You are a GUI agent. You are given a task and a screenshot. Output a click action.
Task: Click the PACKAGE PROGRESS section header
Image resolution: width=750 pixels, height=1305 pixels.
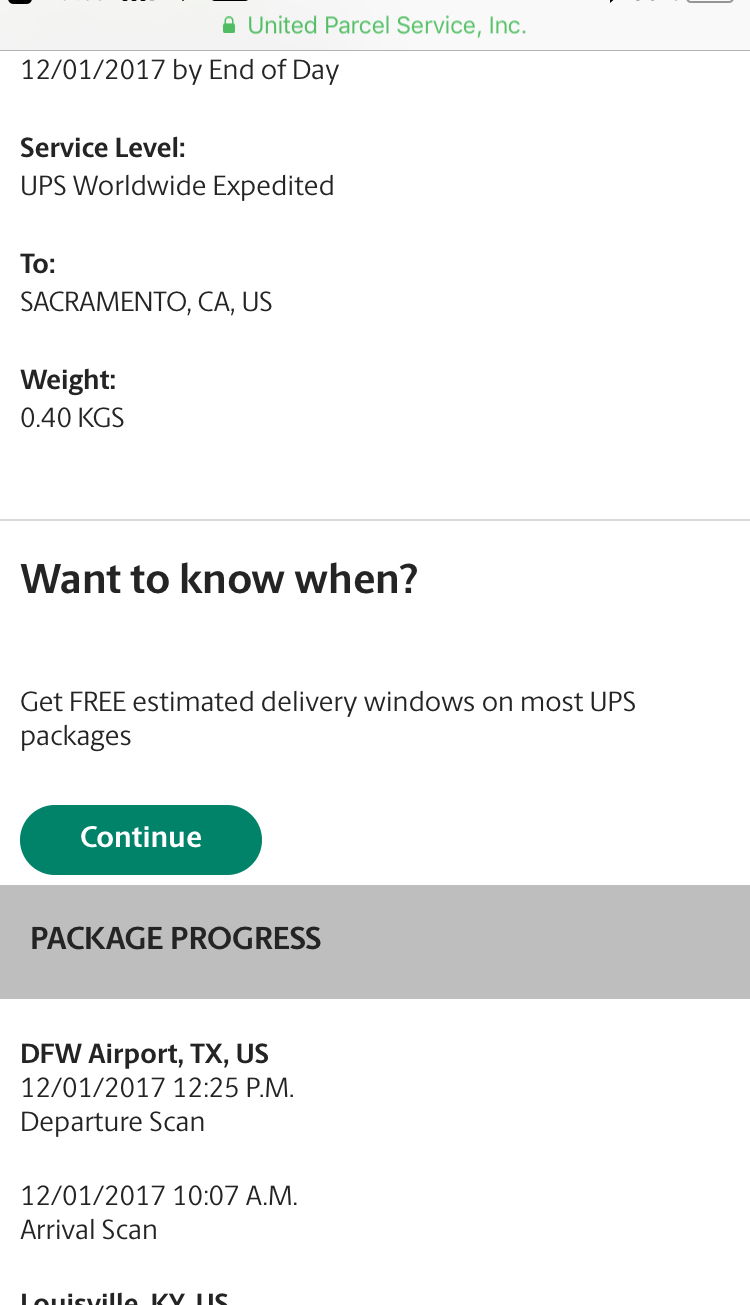(175, 939)
